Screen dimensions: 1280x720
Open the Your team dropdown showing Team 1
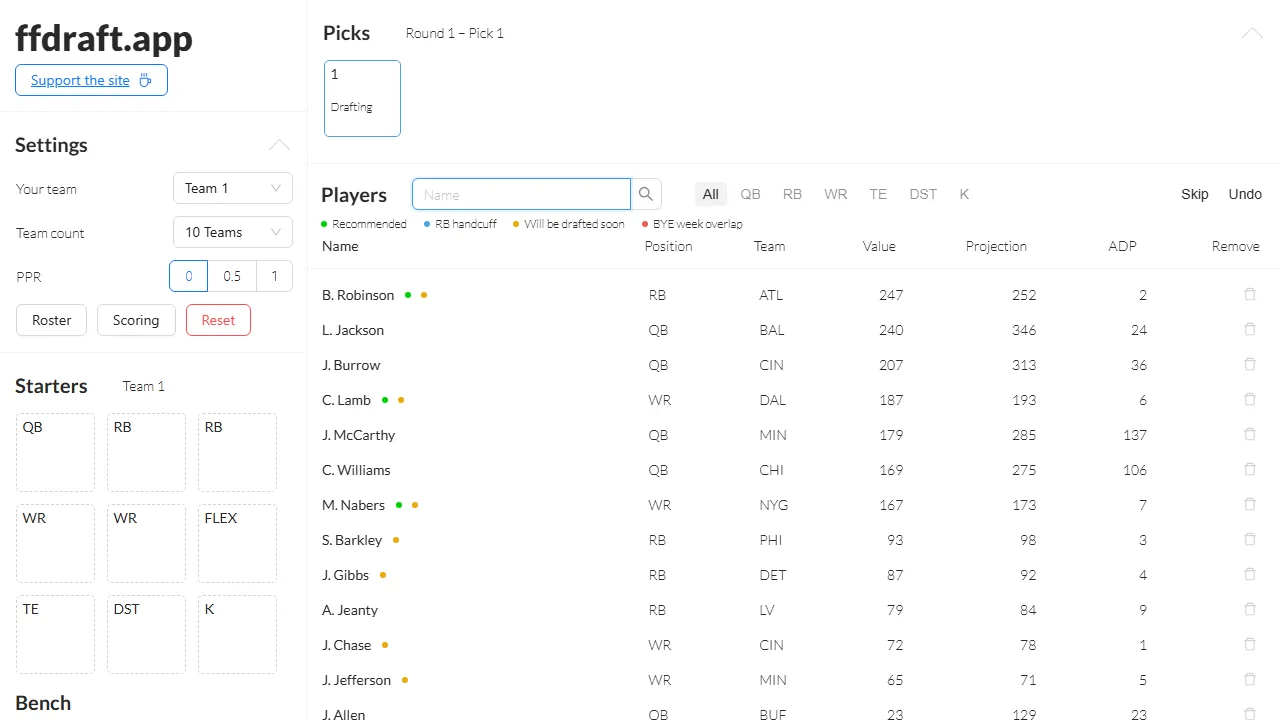[x=232, y=188]
